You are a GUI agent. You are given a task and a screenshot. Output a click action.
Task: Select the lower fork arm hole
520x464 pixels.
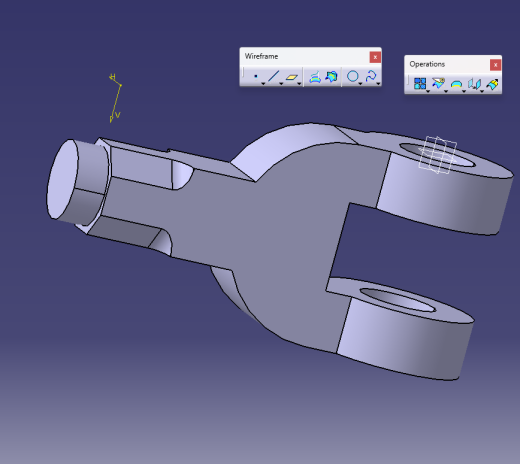[397, 300]
